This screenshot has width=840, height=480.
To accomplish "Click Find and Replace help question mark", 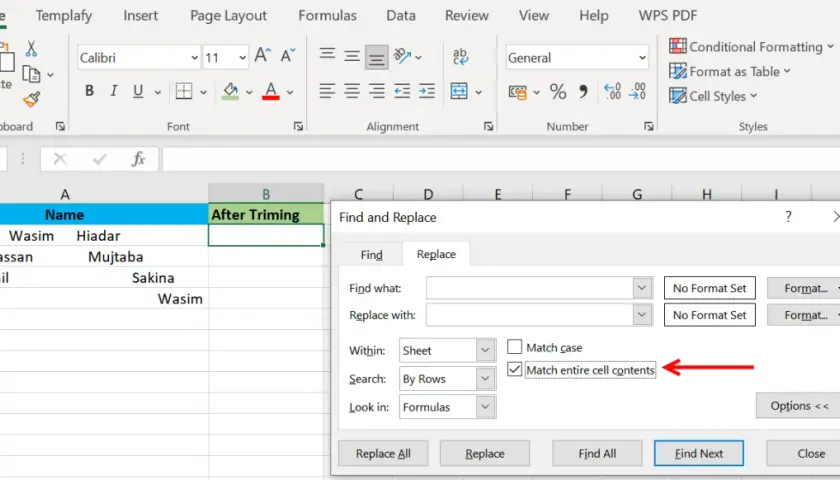I will (x=788, y=217).
